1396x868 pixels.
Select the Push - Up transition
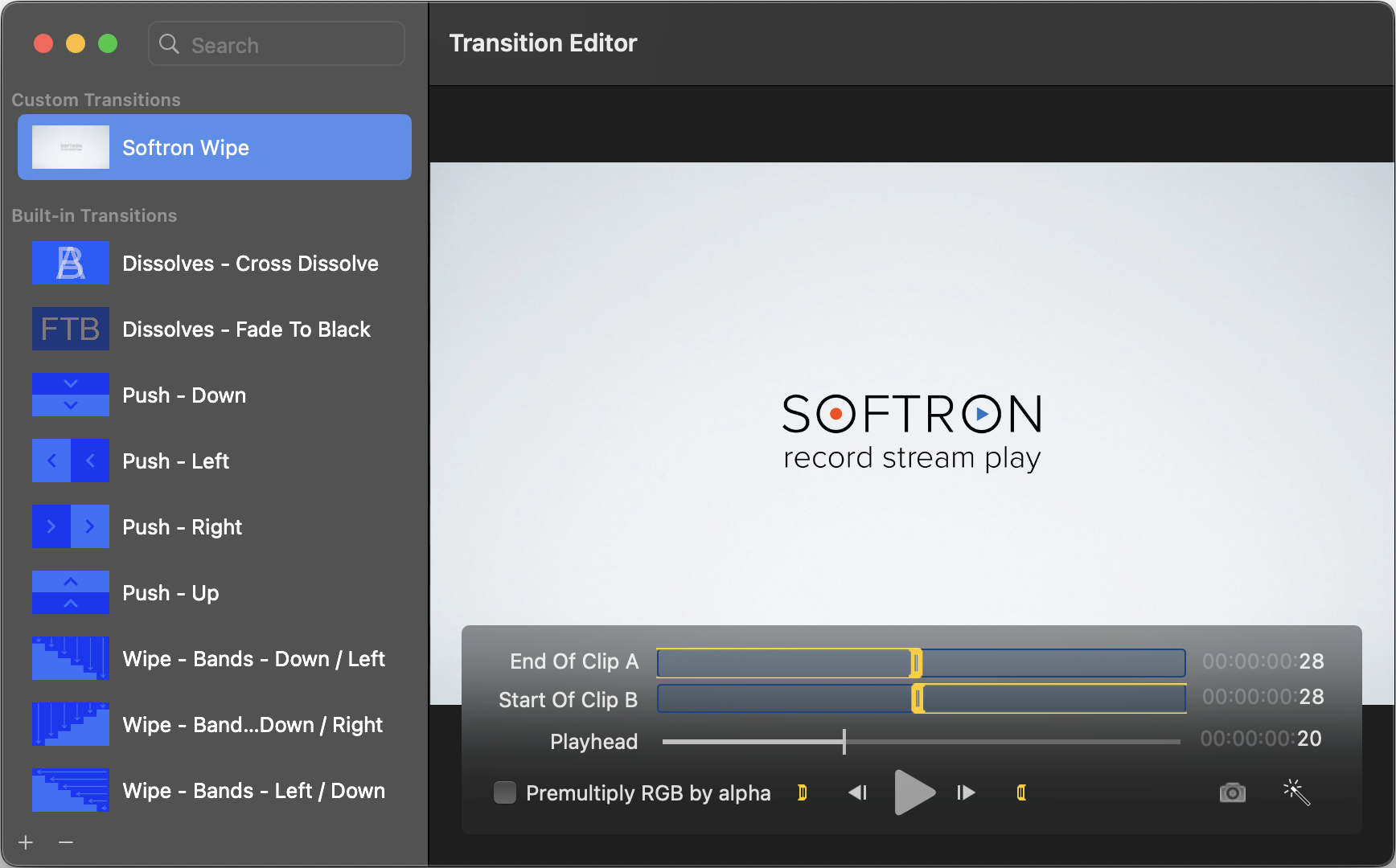click(215, 592)
